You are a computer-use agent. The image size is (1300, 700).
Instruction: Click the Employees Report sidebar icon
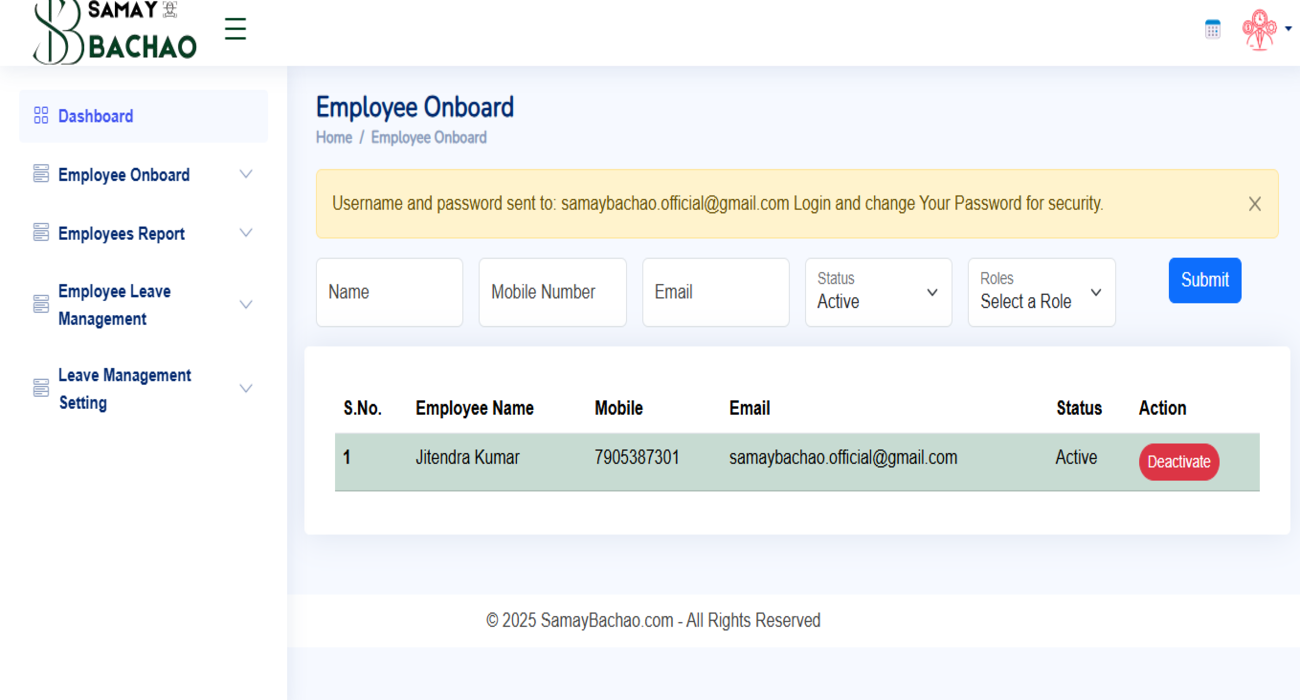click(40, 232)
